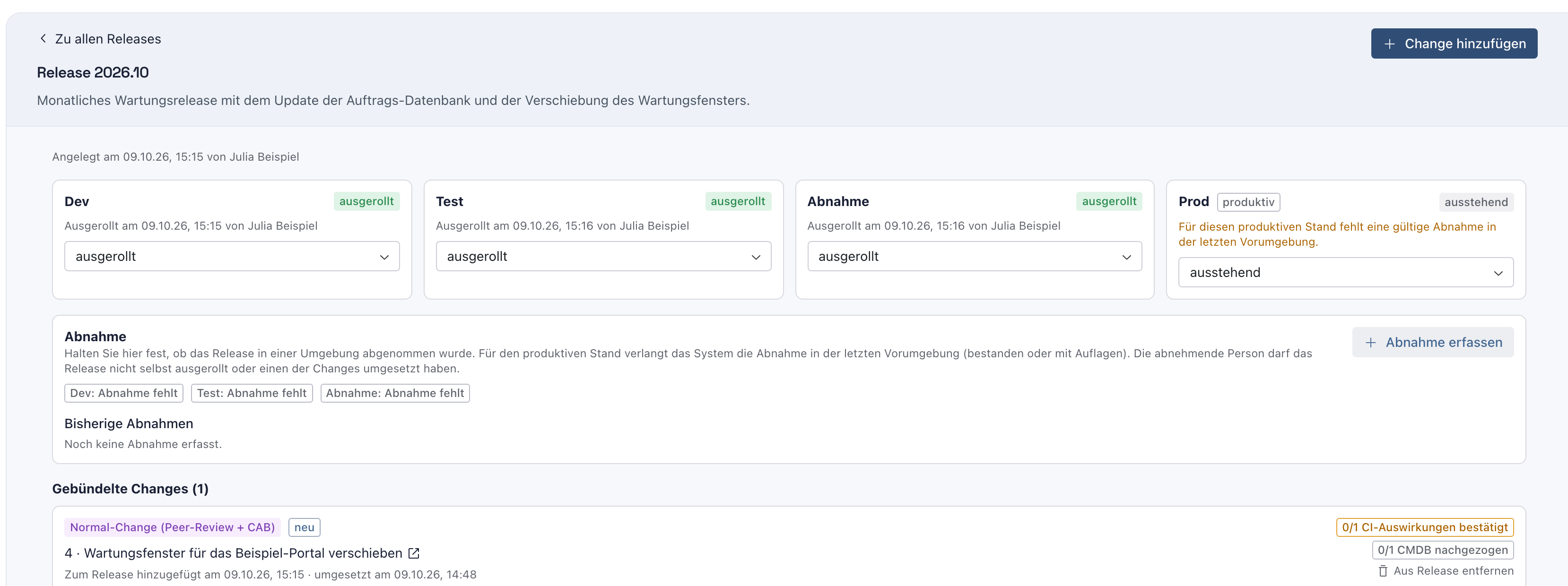The width and height of the screenshot is (1568, 586).
Task: Click the Abnahme erfassen button
Action: [1433, 343]
